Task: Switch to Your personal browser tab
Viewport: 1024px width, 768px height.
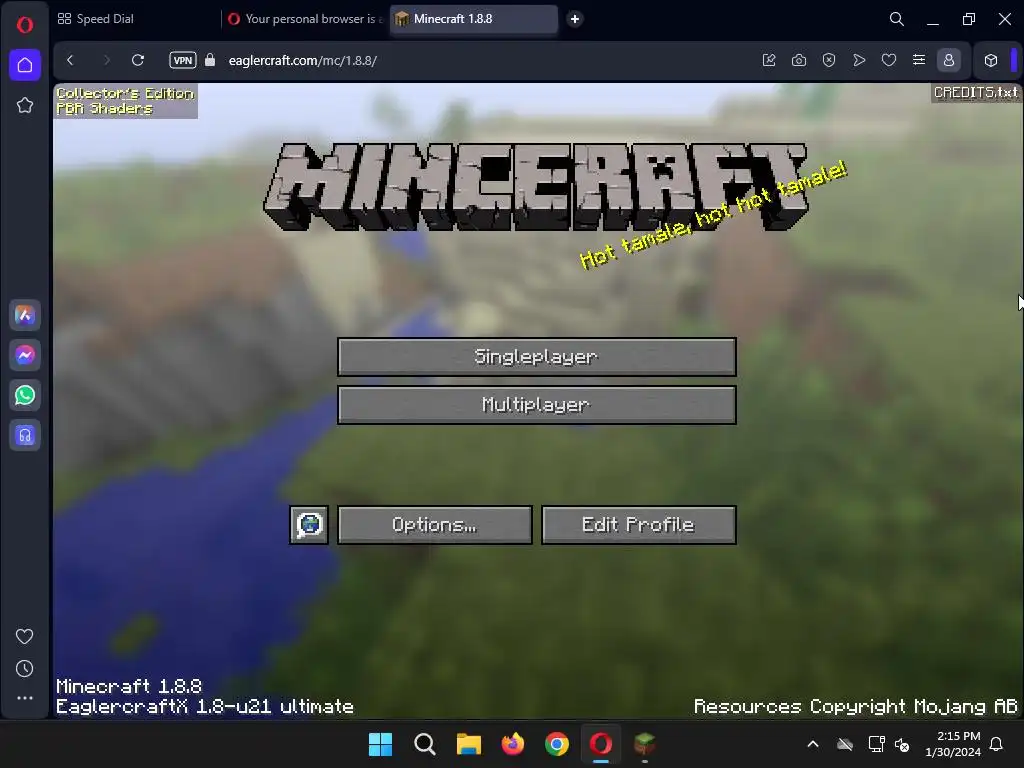Action: (306, 19)
